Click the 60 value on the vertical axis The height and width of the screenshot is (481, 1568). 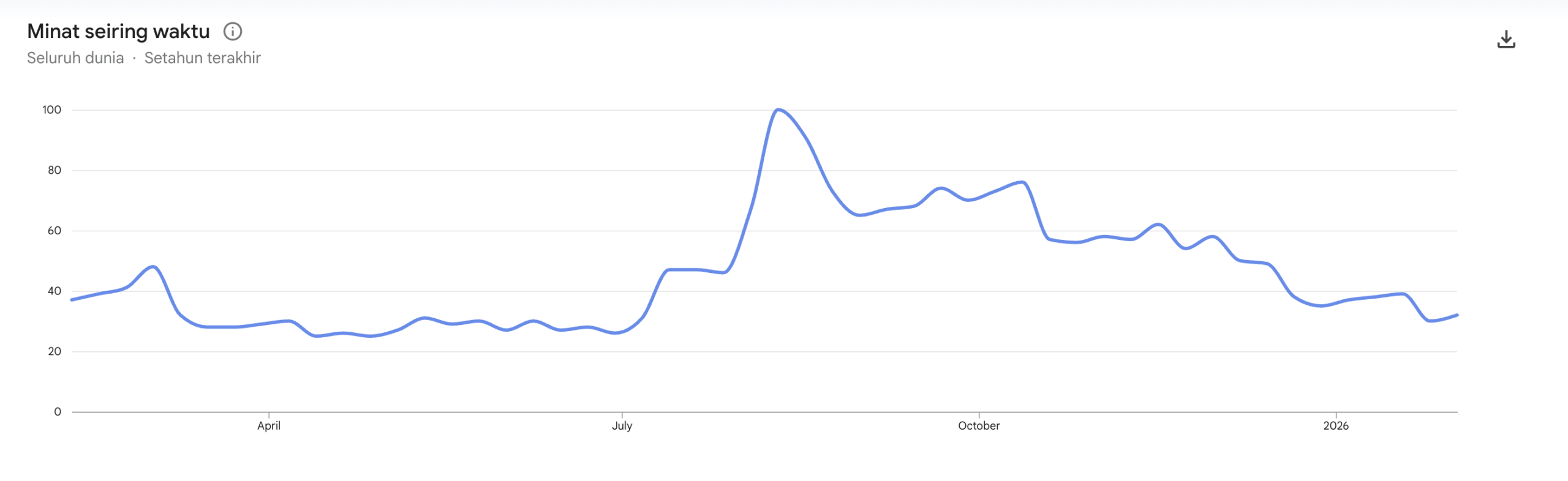(x=55, y=231)
